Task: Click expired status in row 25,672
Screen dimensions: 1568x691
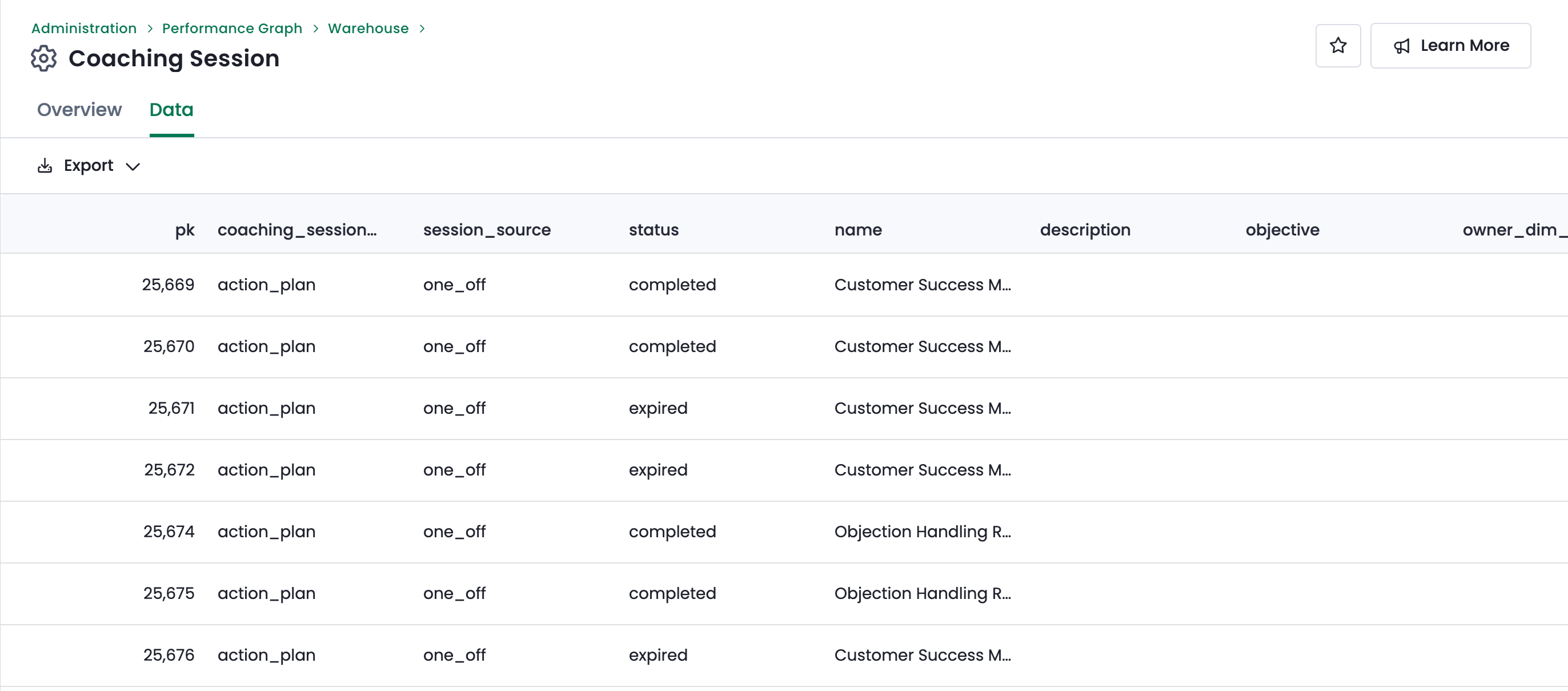Action: pyautogui.click(x=658, y=470)
